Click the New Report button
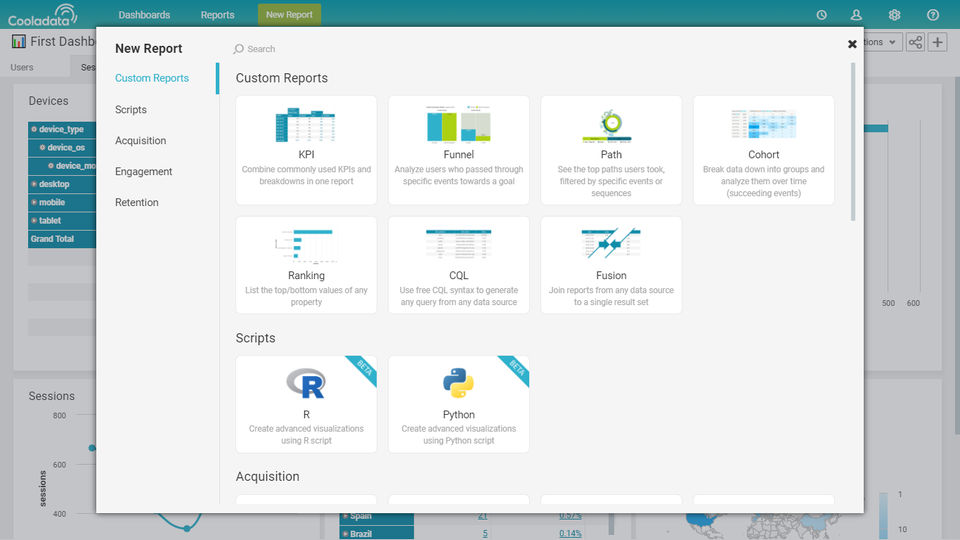 click(x=289, y=15)
